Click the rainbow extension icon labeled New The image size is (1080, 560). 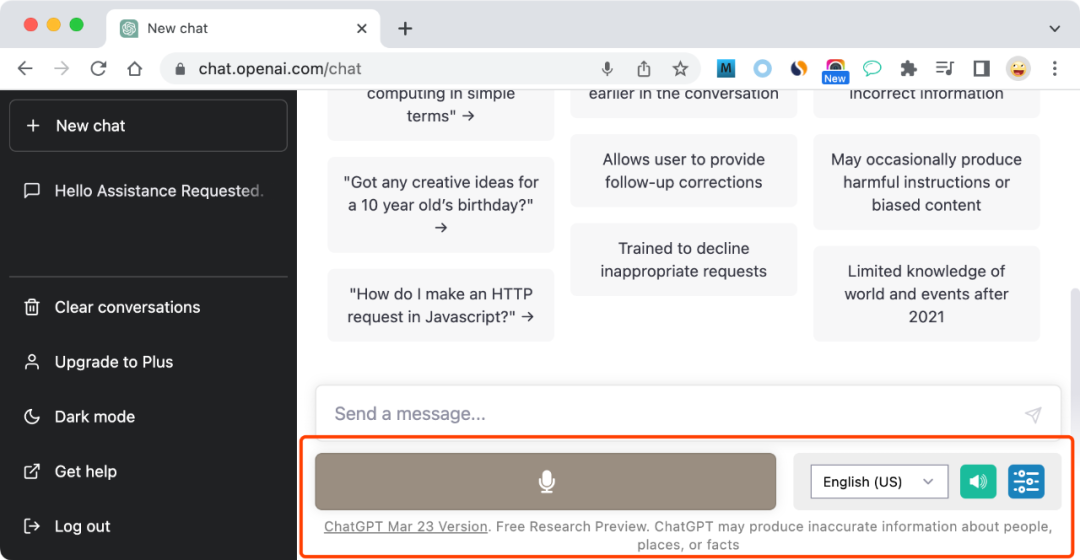[x=835, y=71]
